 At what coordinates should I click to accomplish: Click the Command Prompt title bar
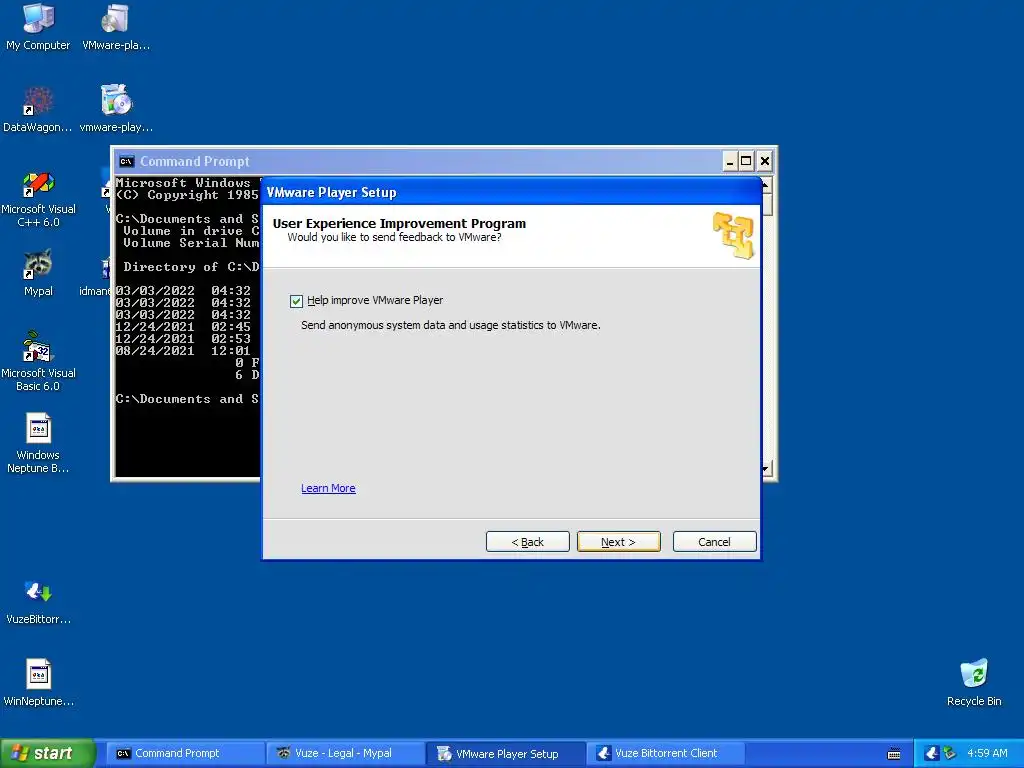click(418, 161)
